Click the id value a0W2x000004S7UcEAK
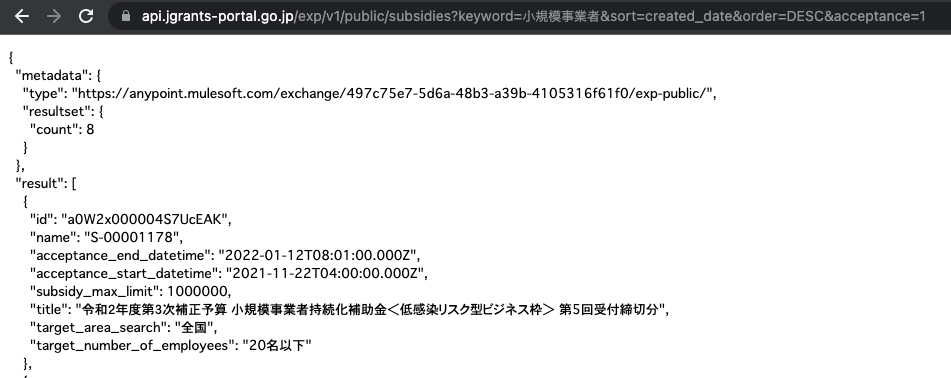Screen dimensions: 951x378 146,220
